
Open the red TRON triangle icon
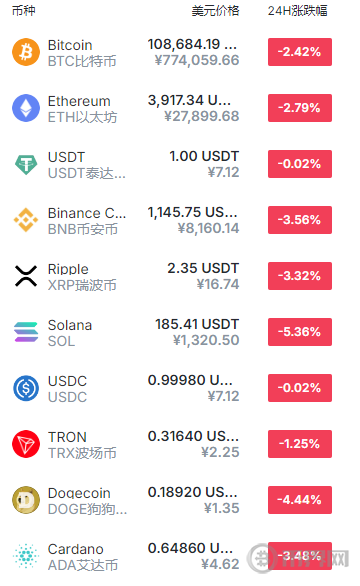pos(26,444)
